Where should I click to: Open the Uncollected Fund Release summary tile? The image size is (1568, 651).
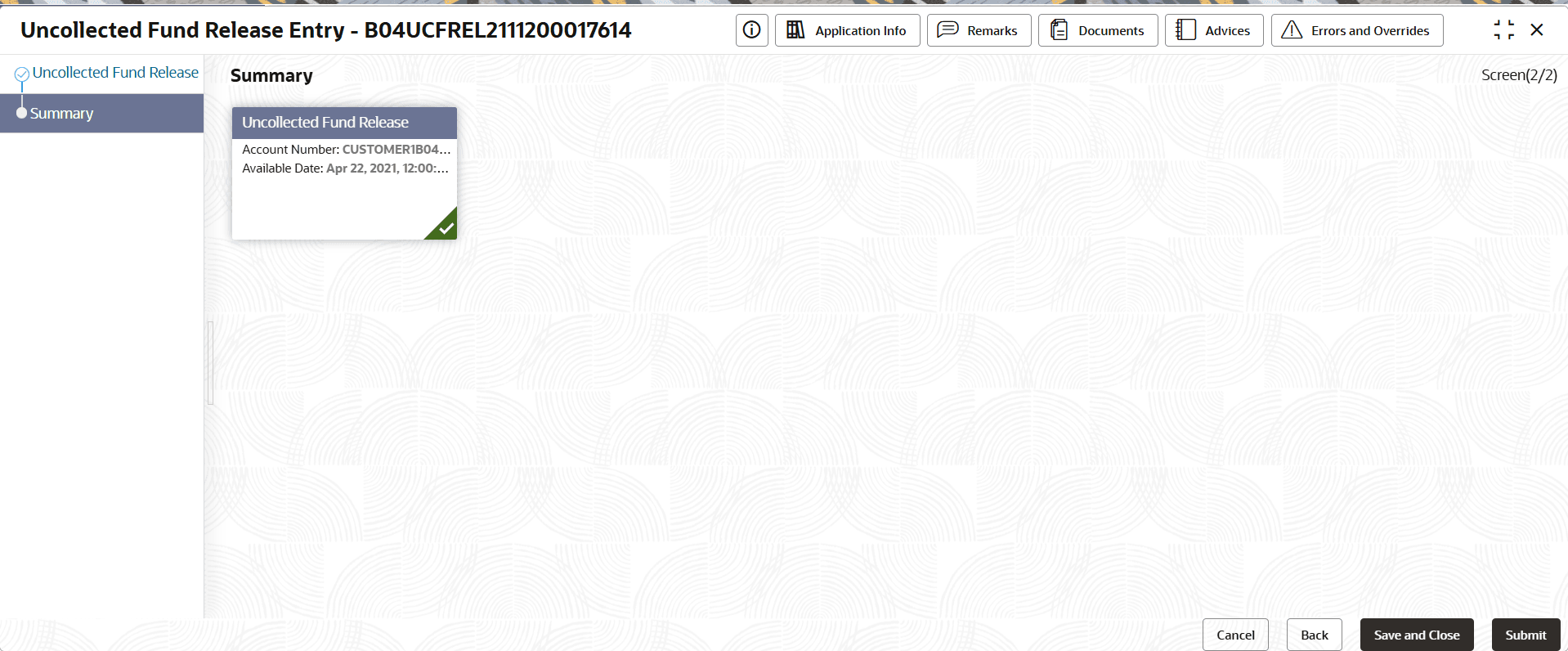coord(344,173)
